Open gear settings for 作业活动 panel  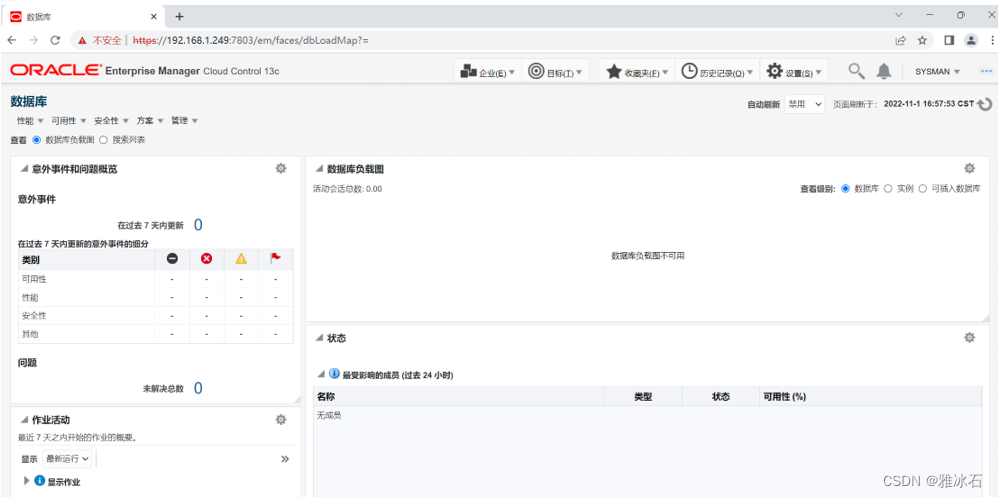point(281,419)
